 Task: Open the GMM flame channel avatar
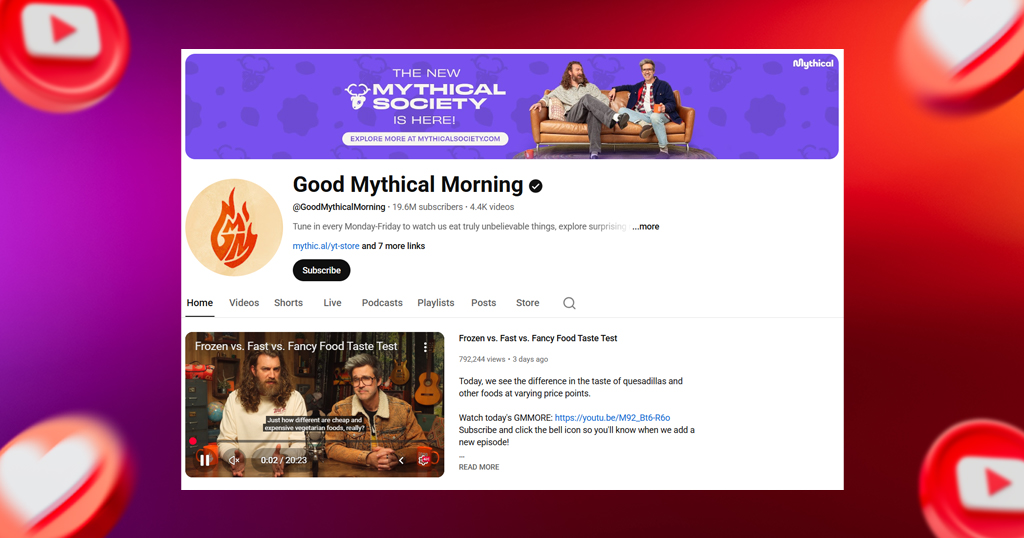point(234,227)
